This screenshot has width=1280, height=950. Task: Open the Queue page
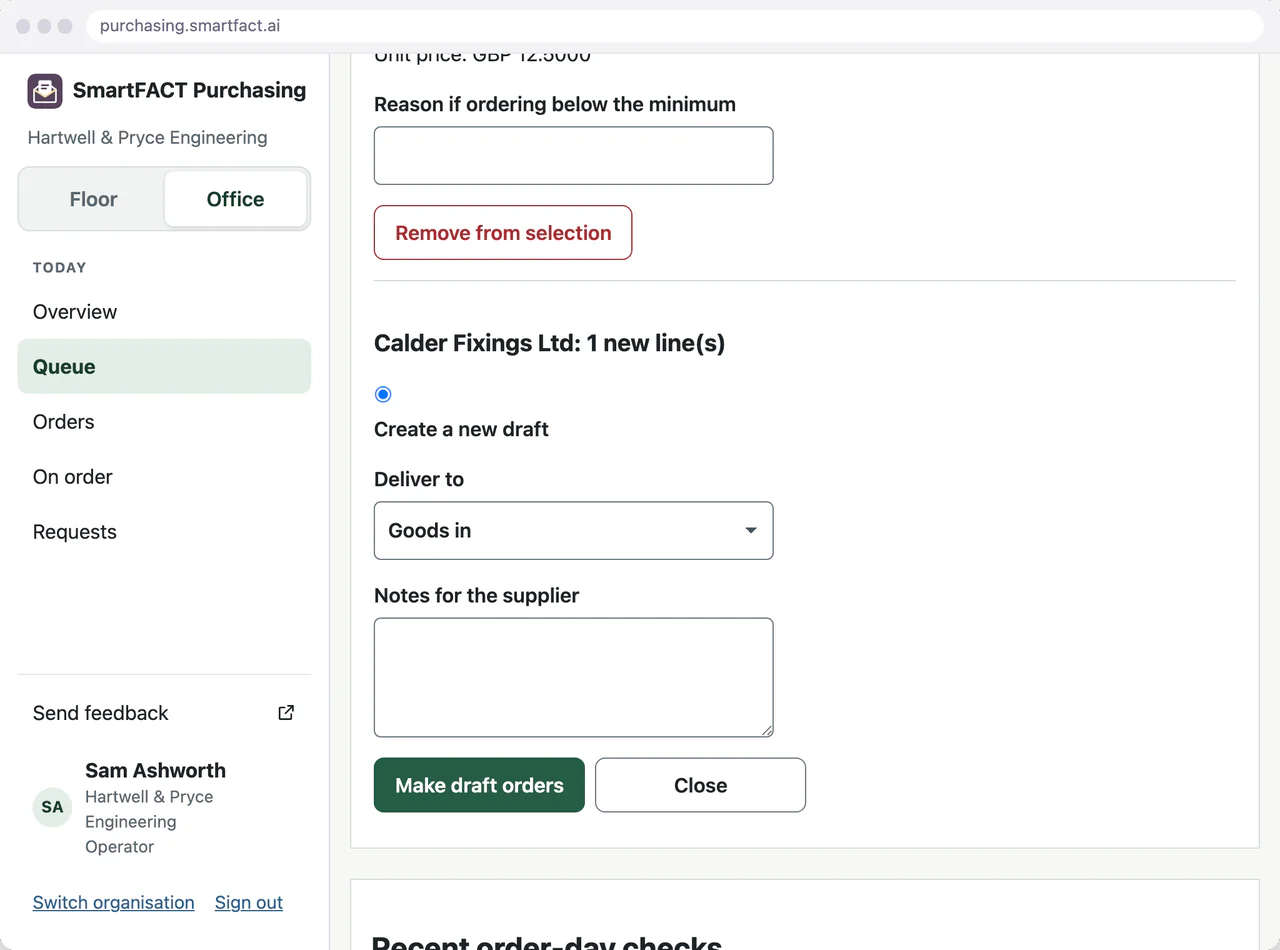point(164,367)
